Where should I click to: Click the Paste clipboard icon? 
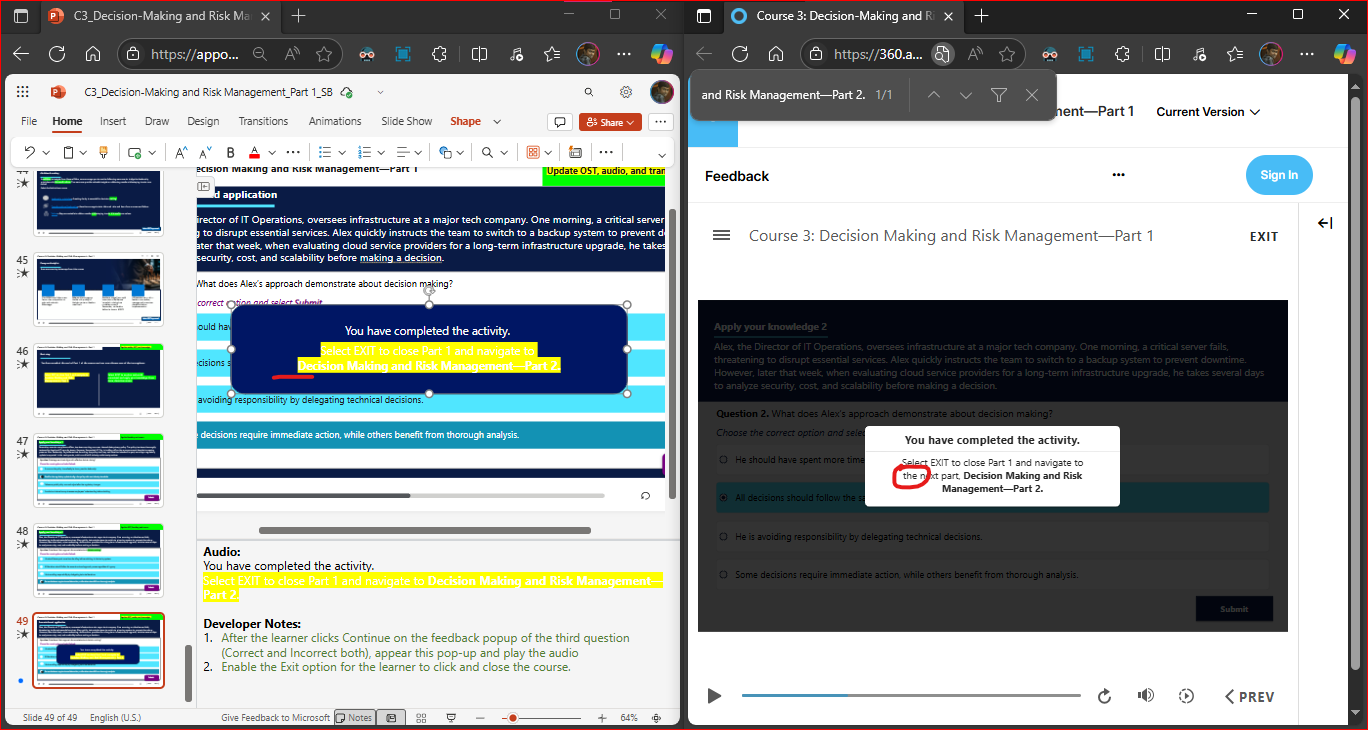pos(69,152)
